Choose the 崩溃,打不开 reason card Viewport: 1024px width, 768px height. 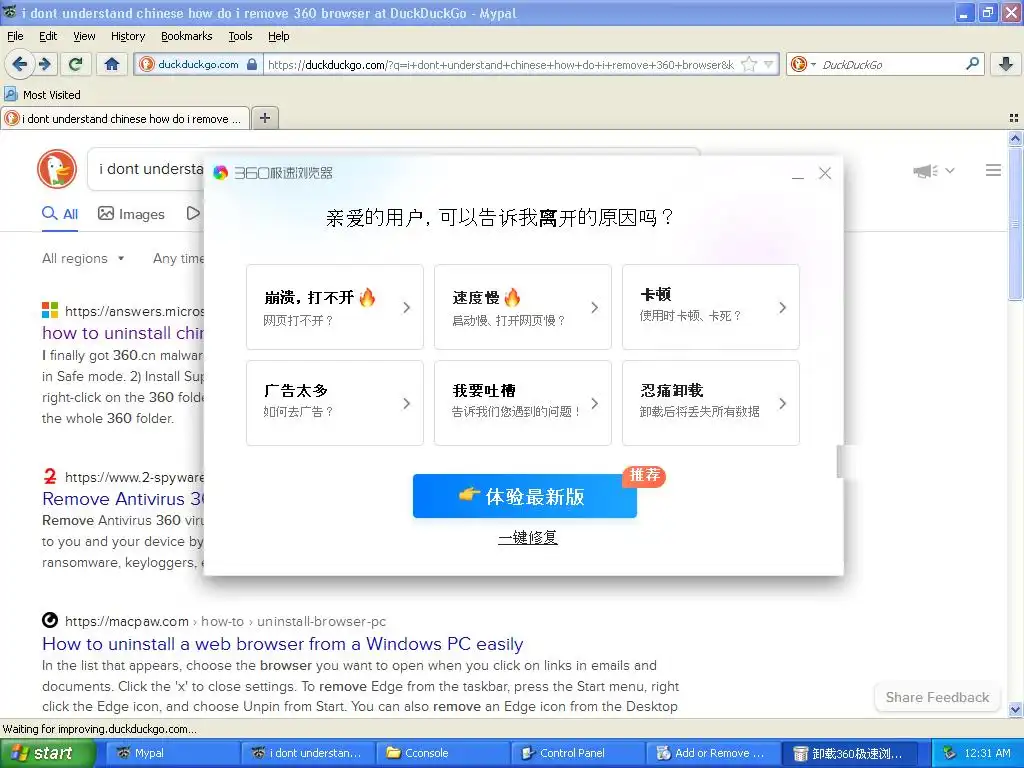coord(334,307)
